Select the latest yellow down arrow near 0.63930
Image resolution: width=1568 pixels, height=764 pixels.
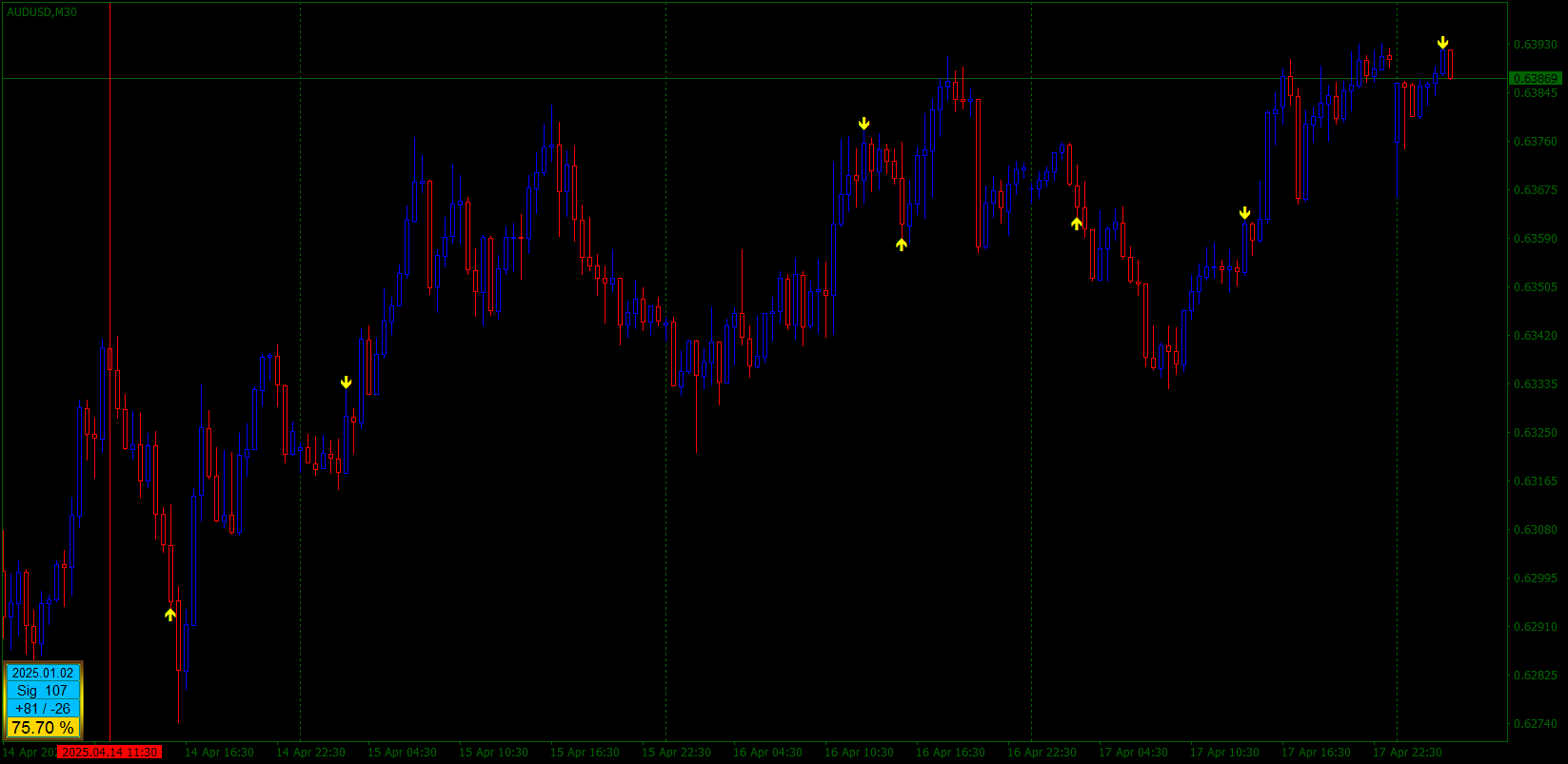pos(1442,43)
